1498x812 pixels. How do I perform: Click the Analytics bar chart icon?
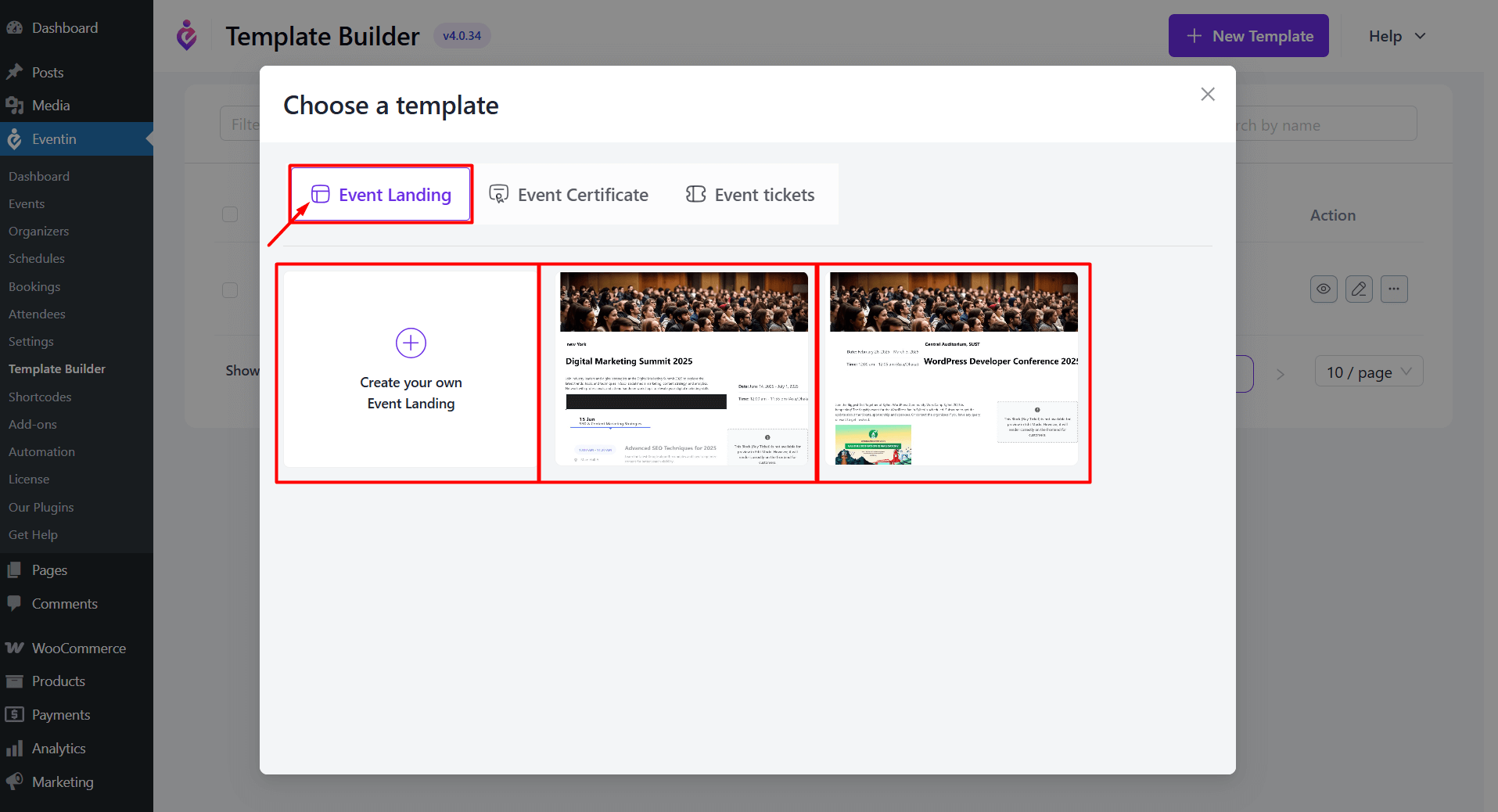(x=15, y=748)
